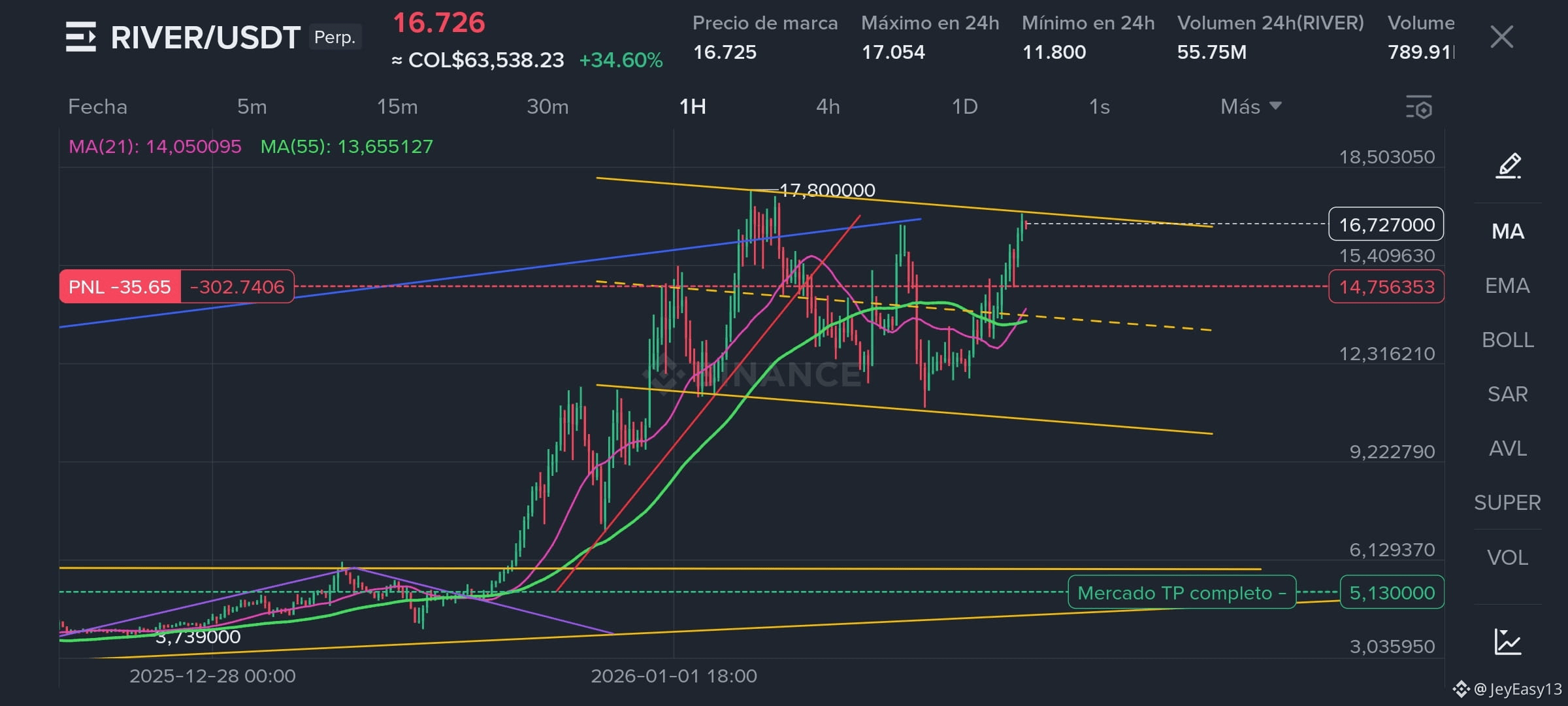Click the last price 16.726
Image resolution: width=1568 pixels, height=706 pixels.
[439, 24]
